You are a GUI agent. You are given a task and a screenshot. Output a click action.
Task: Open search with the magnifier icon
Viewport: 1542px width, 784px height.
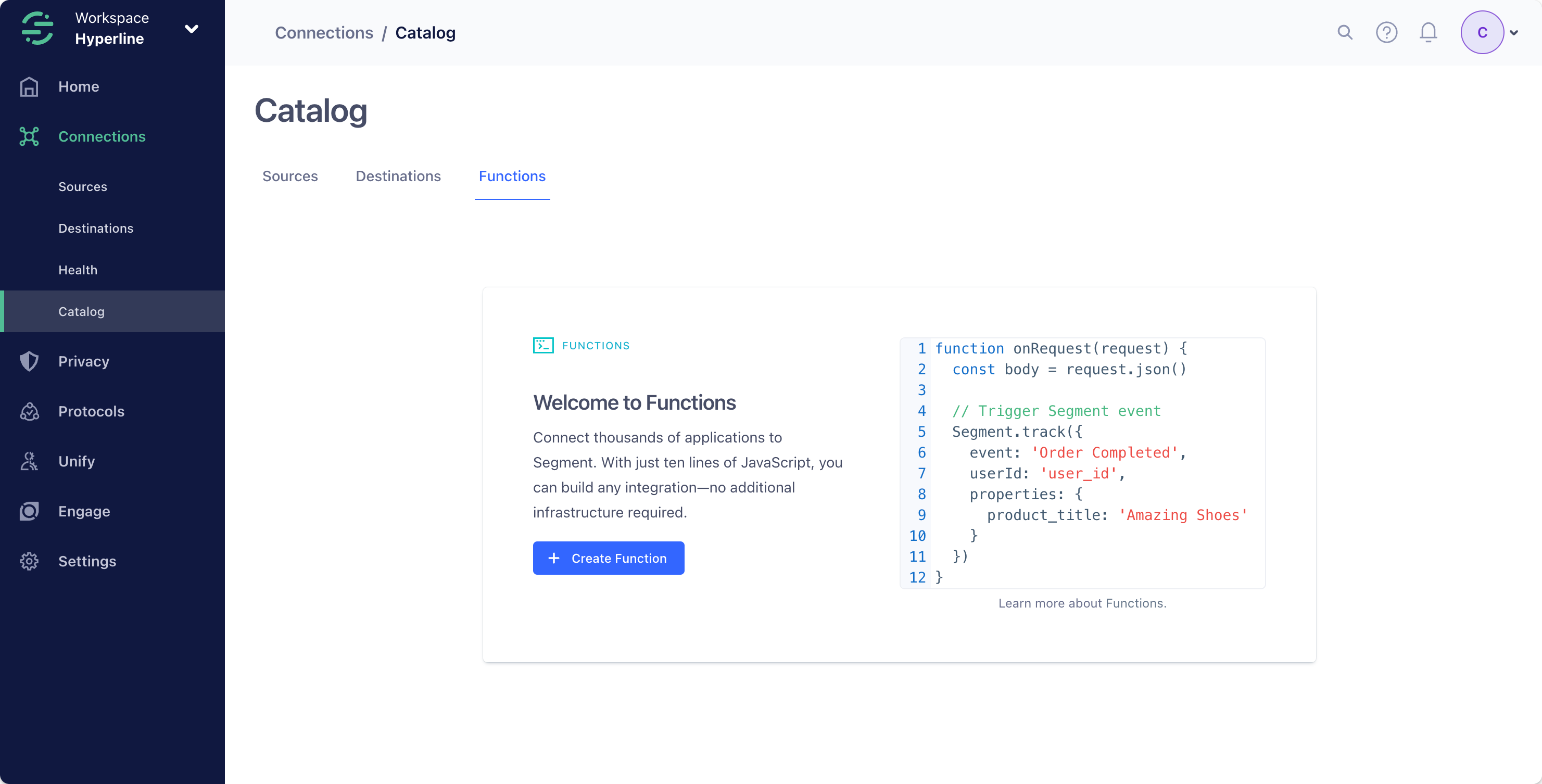[1345, 32]
